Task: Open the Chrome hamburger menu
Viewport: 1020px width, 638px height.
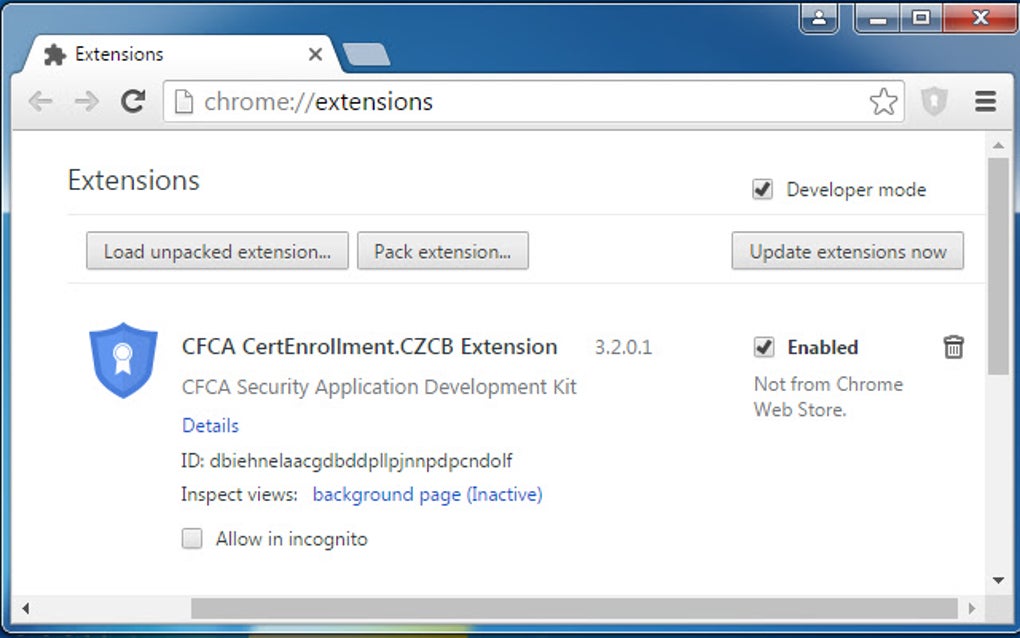Action: pyautogui.click(x=986, y=101)
